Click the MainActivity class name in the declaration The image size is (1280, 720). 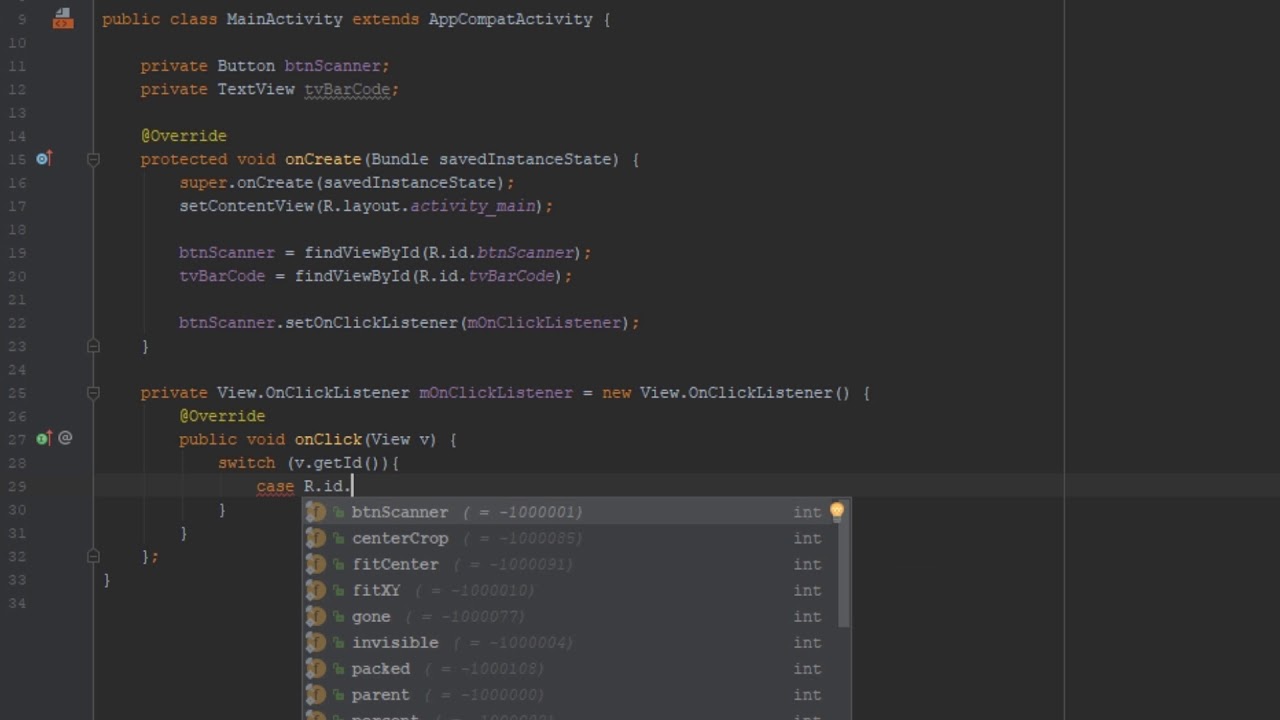pyautogui.click(x=284, y=19)
